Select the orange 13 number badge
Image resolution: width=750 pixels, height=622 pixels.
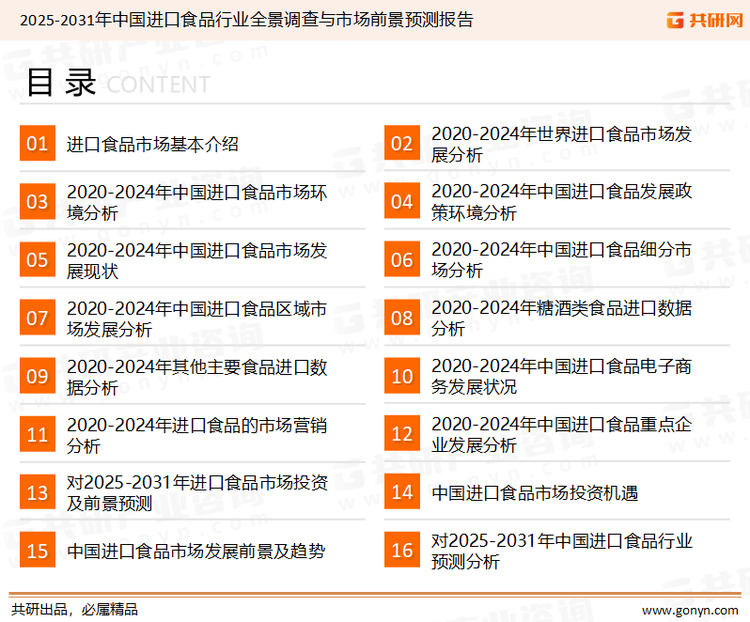pos(37,492)
